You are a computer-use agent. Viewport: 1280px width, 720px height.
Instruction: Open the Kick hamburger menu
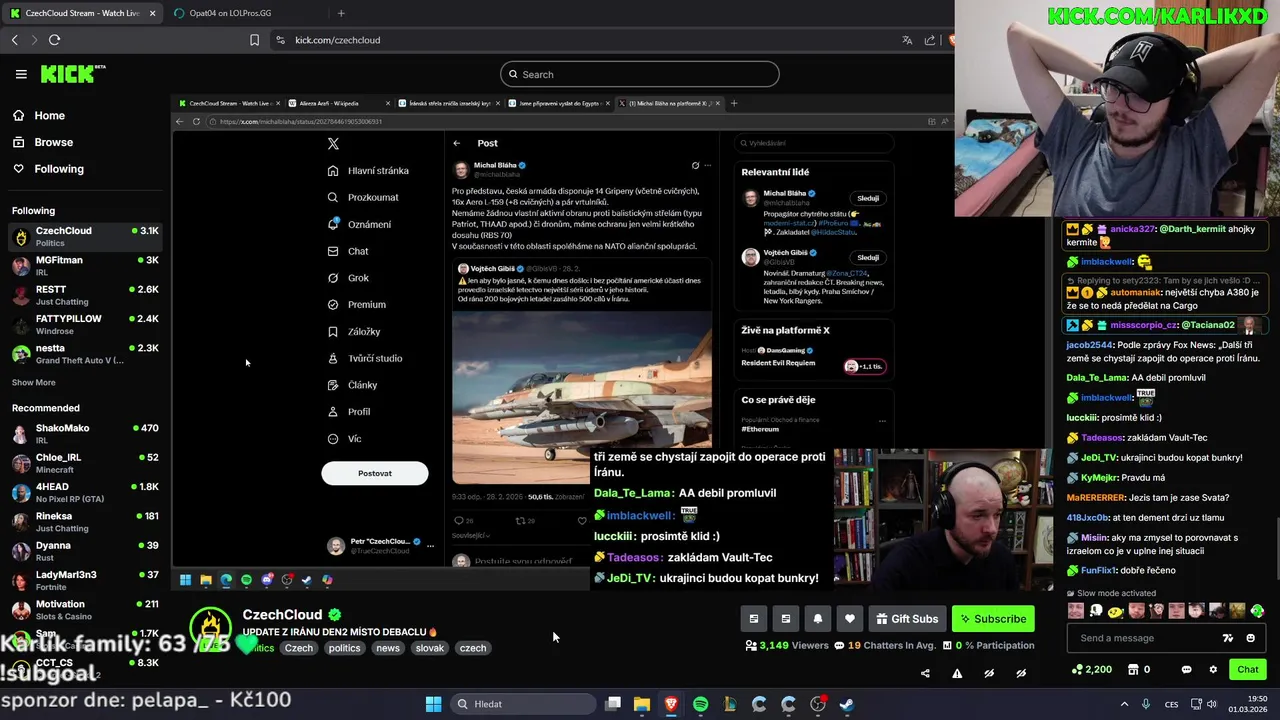[x=21, y=74]
